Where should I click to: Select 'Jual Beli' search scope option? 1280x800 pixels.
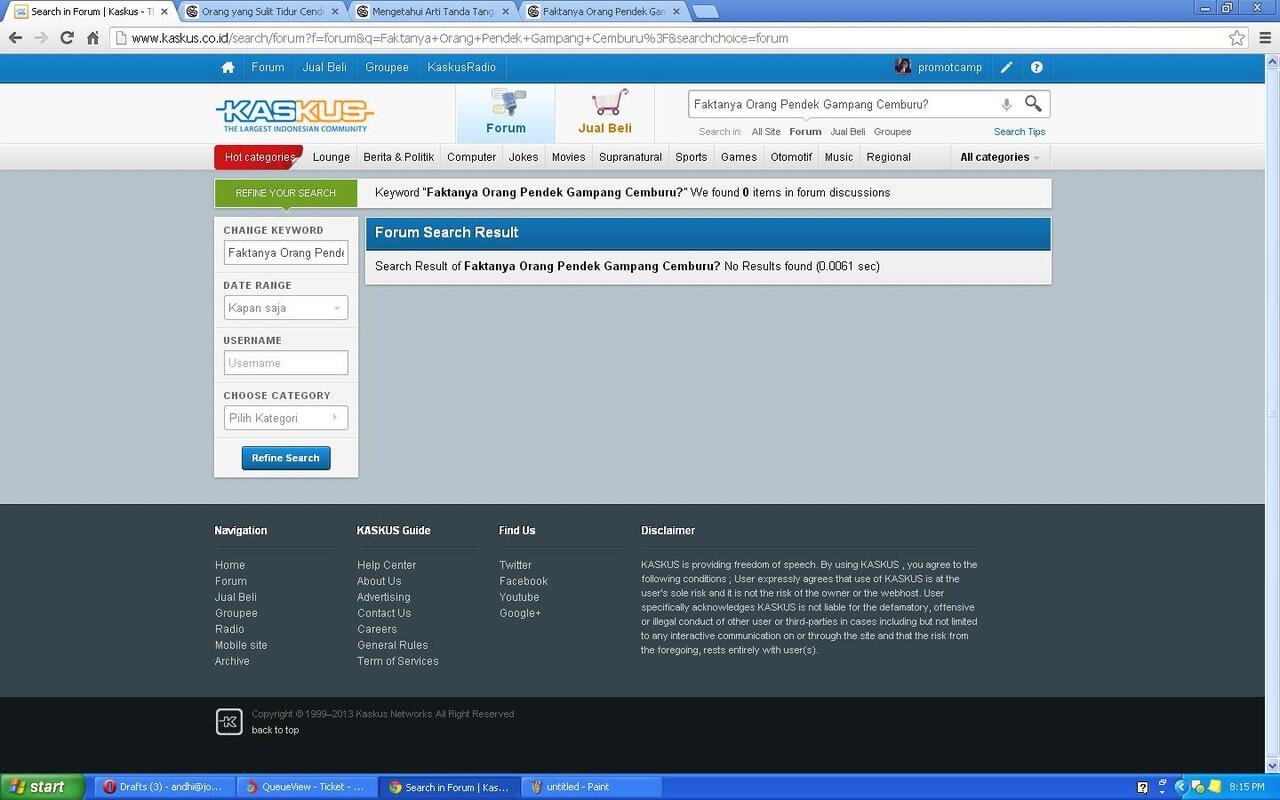click(x=847, y=132)
